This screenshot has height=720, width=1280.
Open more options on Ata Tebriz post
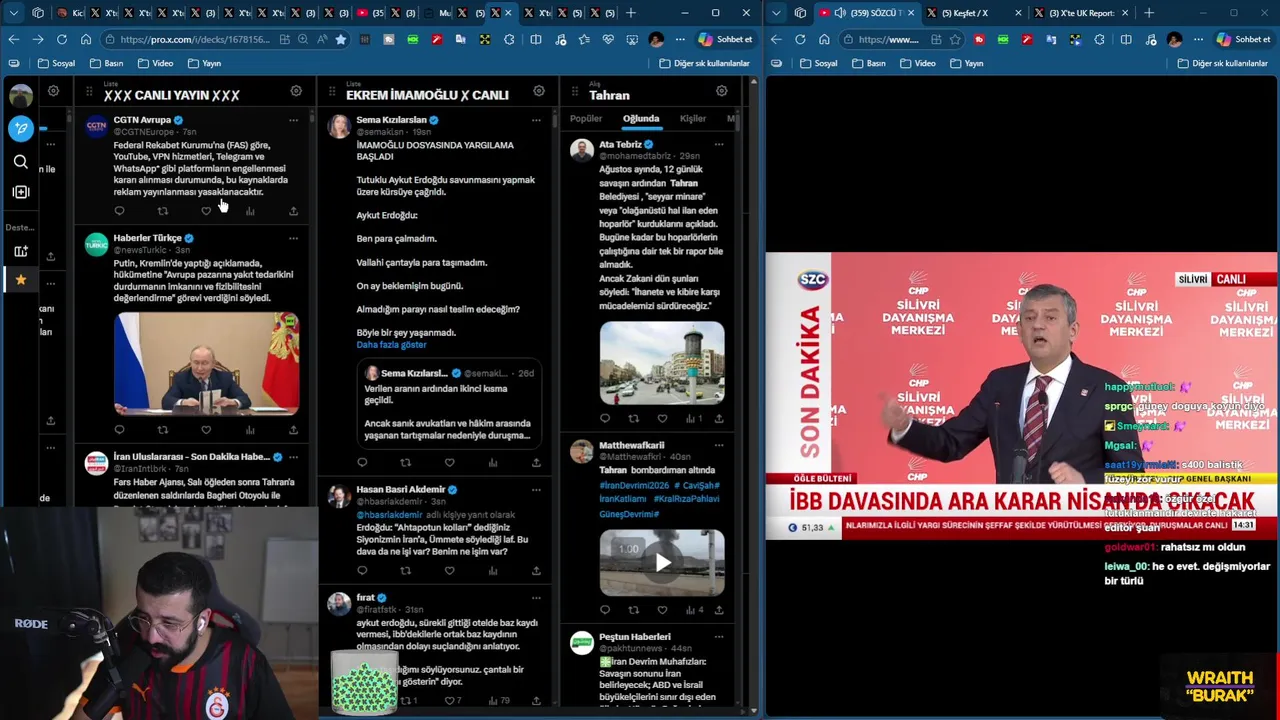tap(719, 145)
